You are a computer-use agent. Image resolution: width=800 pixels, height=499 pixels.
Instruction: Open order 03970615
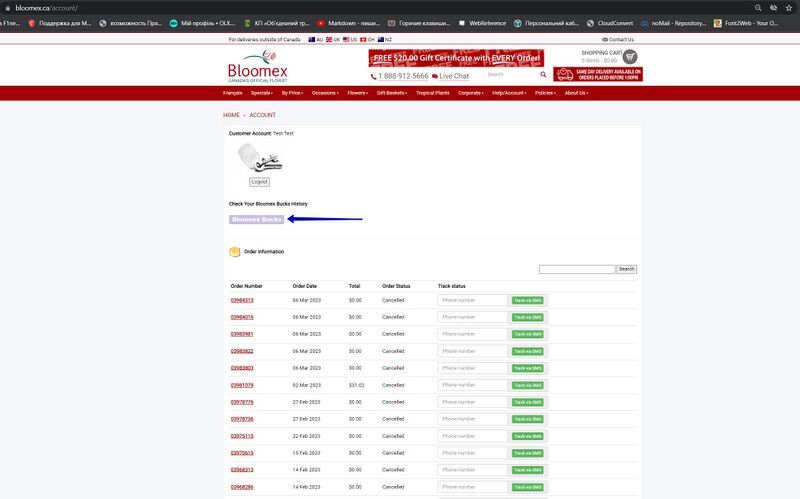242,453
